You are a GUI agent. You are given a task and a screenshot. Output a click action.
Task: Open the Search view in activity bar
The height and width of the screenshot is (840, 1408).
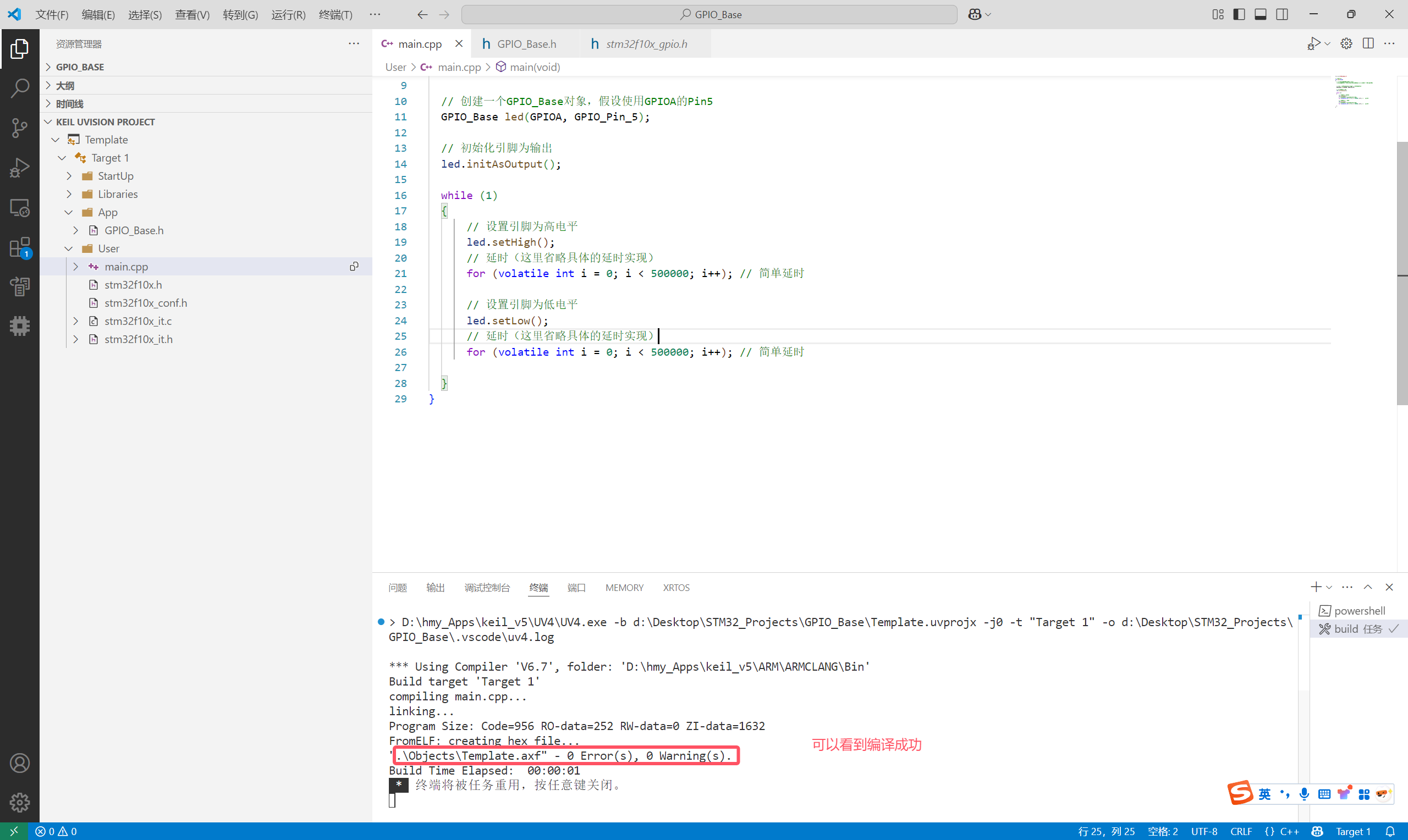(x=20, y=88)
